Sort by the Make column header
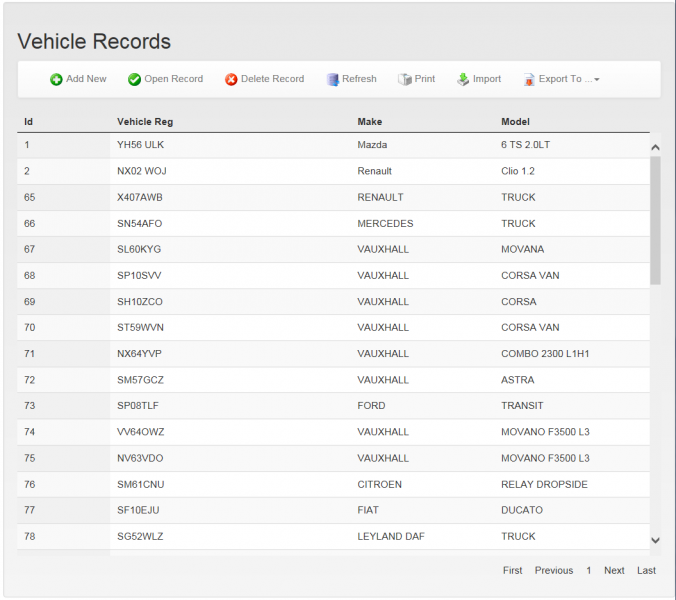This screenshot has width=676, height=600. [x=369, y=122]
